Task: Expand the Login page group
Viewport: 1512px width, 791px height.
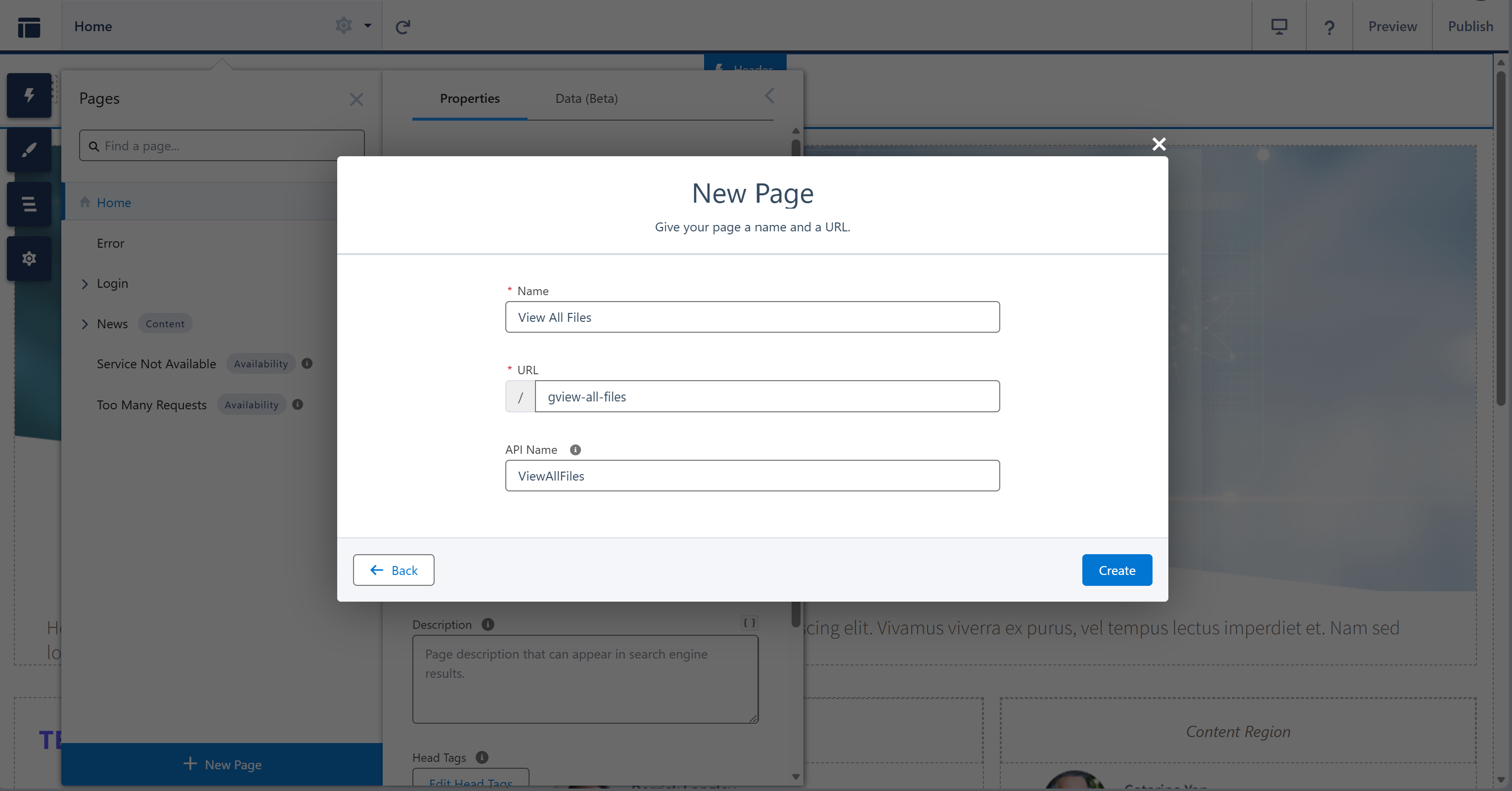Action: 85,284
